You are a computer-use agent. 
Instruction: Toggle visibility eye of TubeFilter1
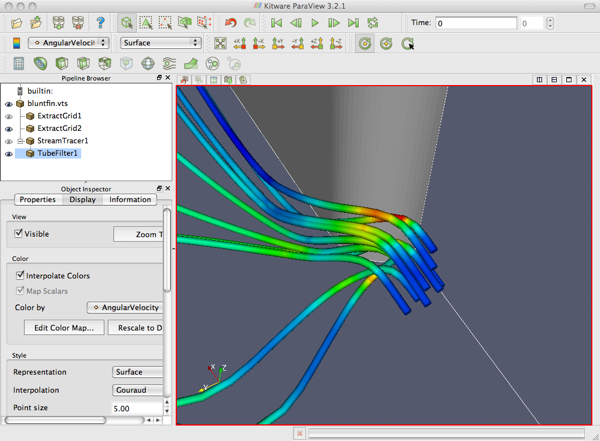coord(8,154)
